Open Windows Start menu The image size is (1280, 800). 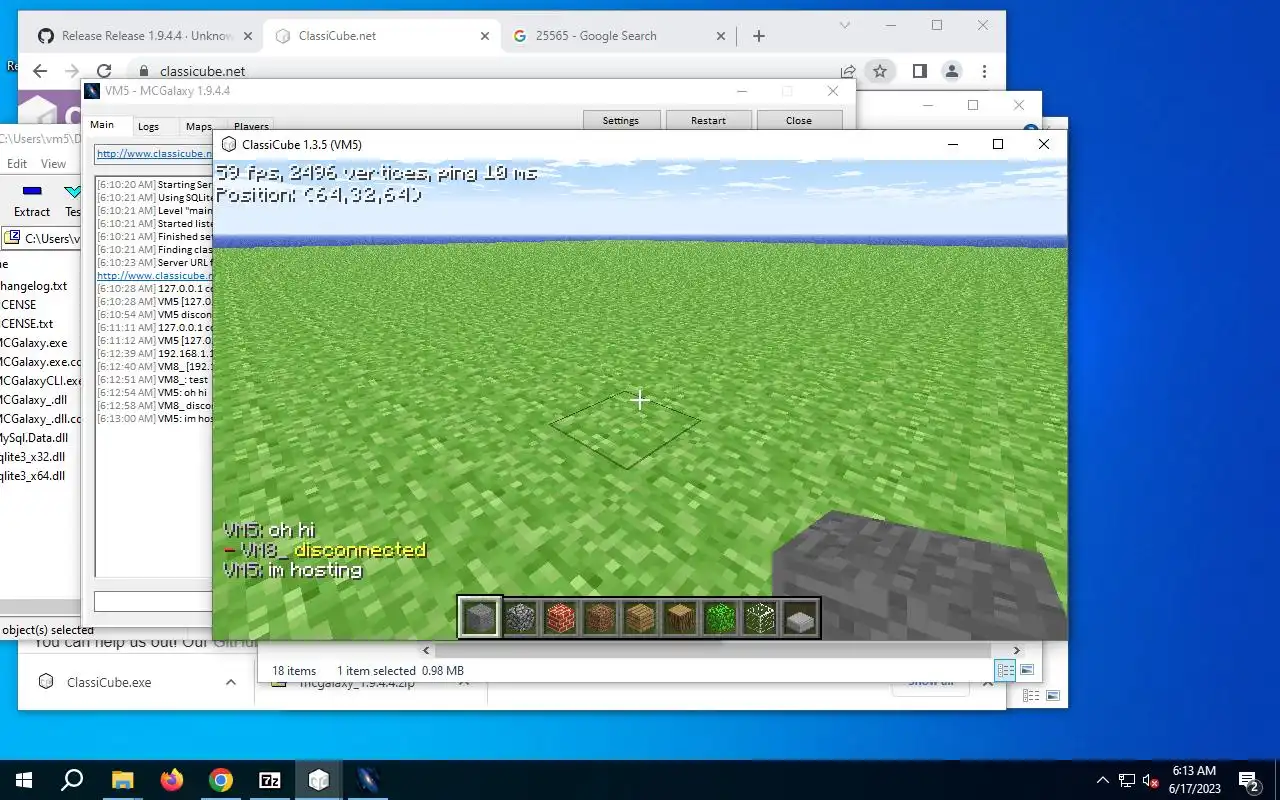pyautogui.click(x=24, y=780)
